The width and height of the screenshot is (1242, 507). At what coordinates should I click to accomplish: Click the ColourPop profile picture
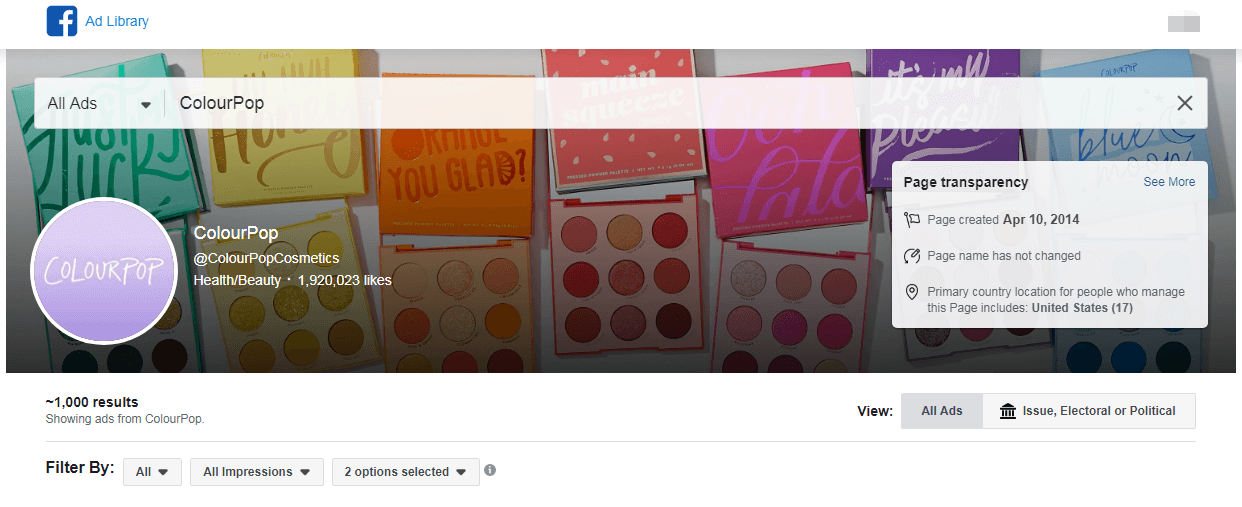pos(105,271)
